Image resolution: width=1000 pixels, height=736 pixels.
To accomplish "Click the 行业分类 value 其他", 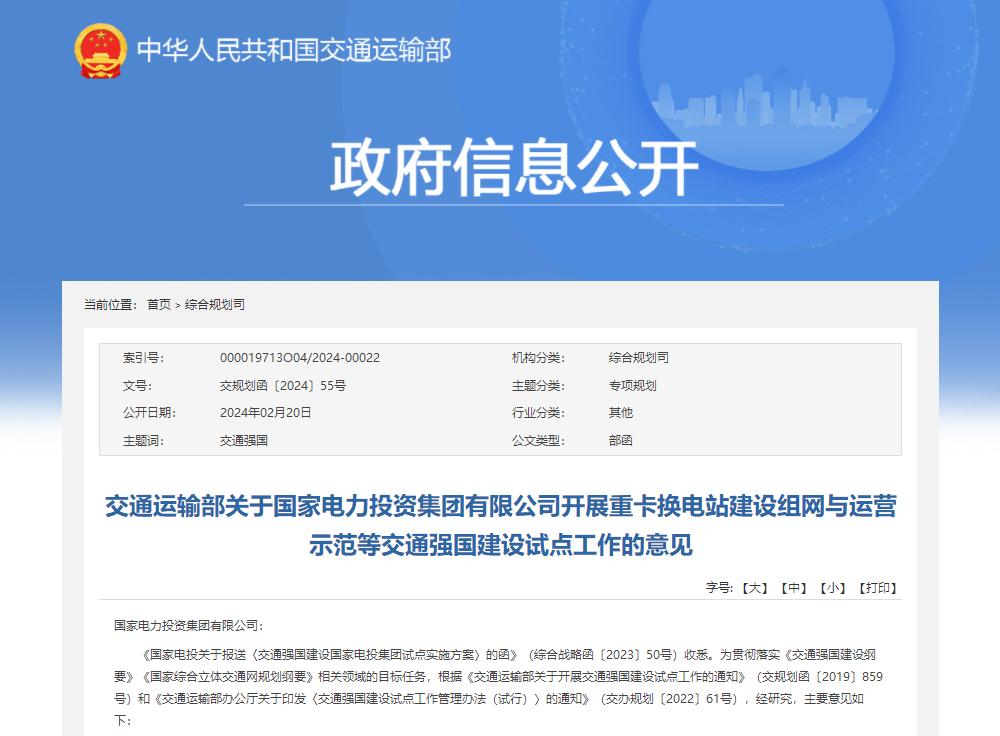I will pyautogui.click(x=621, y=413).
